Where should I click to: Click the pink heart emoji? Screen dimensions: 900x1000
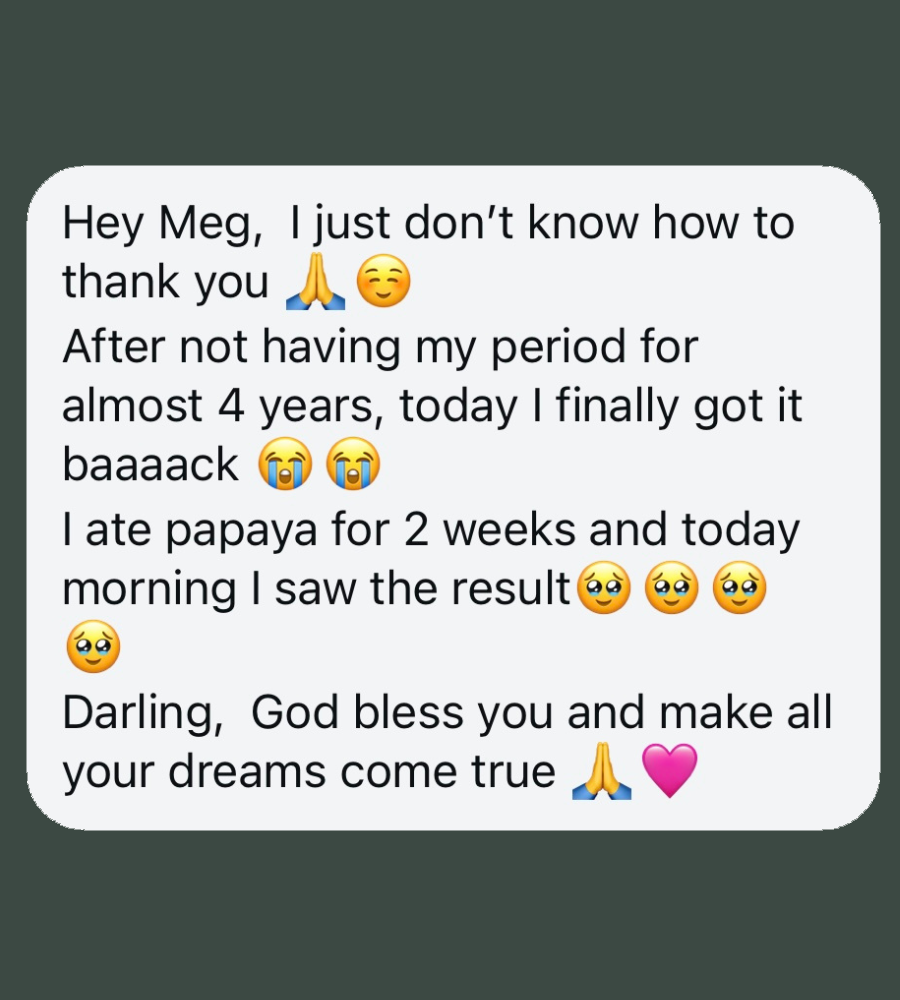670,770
